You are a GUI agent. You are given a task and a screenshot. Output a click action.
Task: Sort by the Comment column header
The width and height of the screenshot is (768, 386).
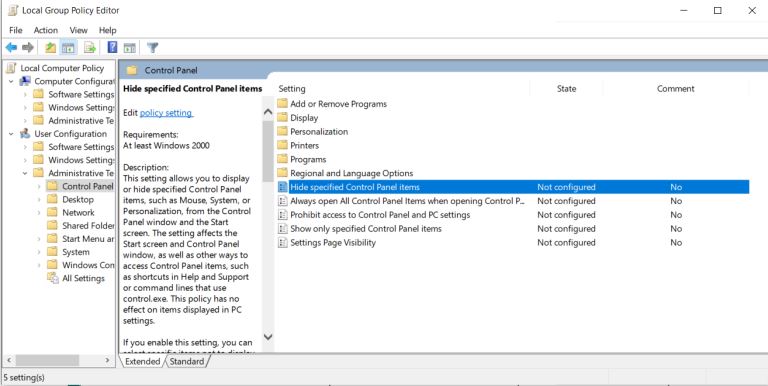[x=675, y=89]
